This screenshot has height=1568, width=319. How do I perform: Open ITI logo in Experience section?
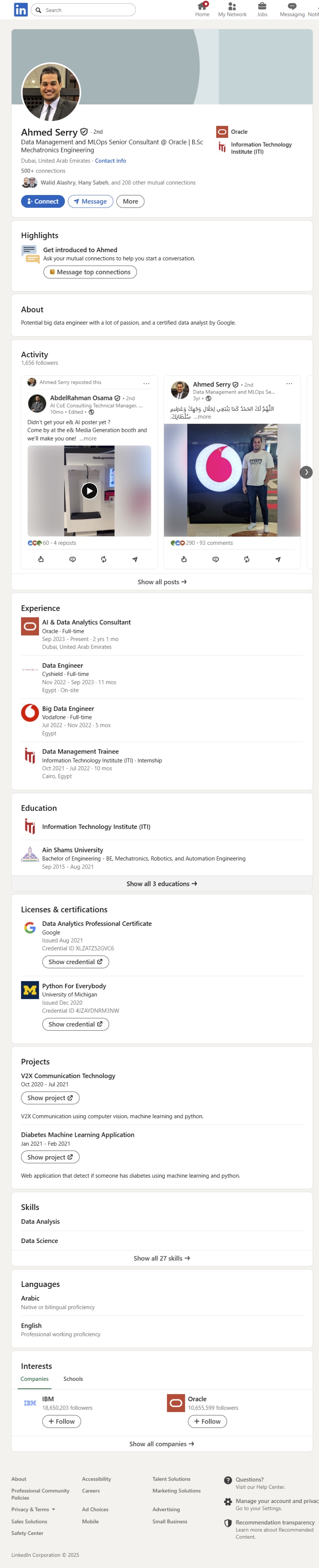pos(30,755)
